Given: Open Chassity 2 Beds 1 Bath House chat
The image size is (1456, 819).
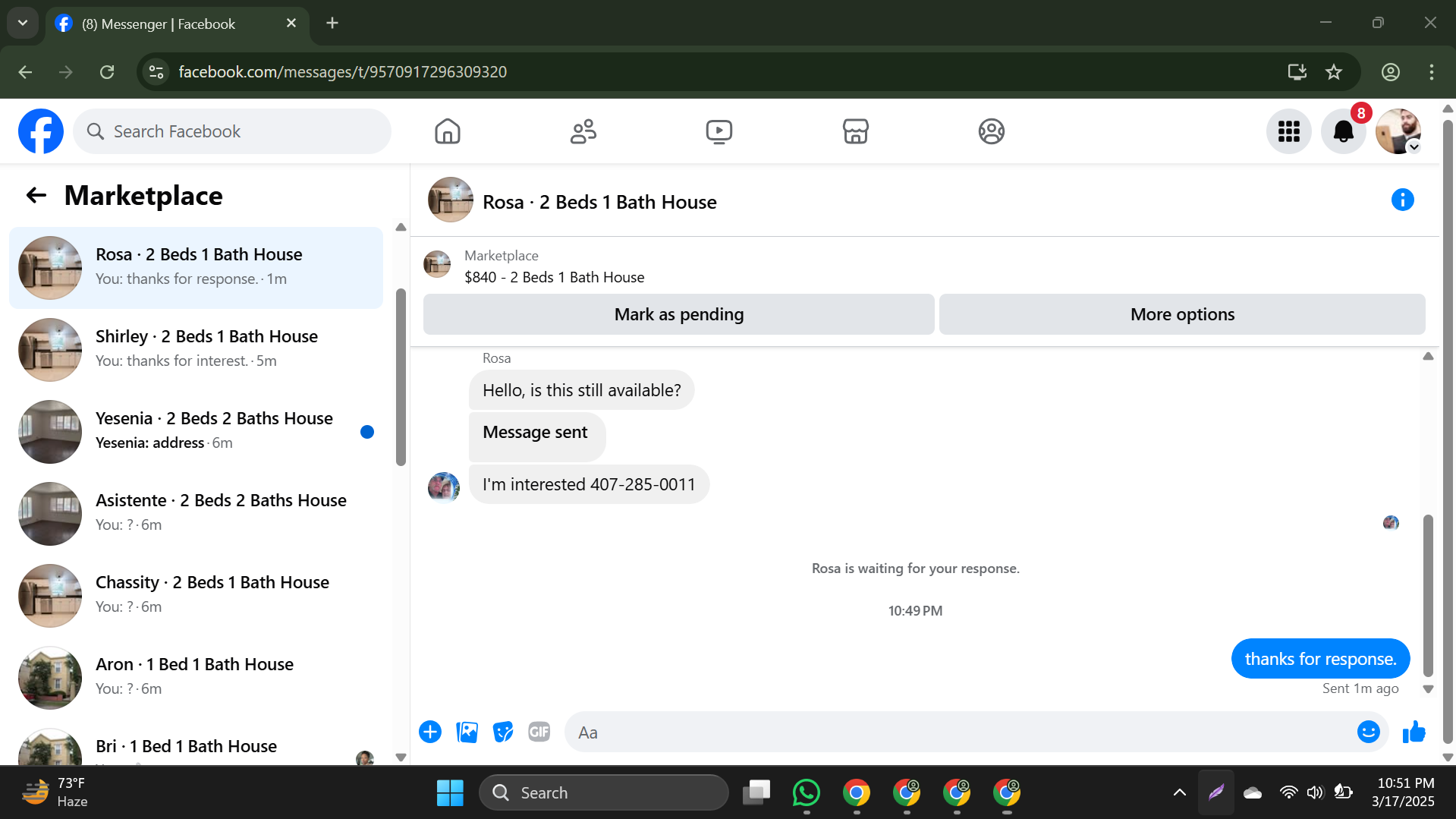Looking at the screenshot, I should tap(197, 595).
